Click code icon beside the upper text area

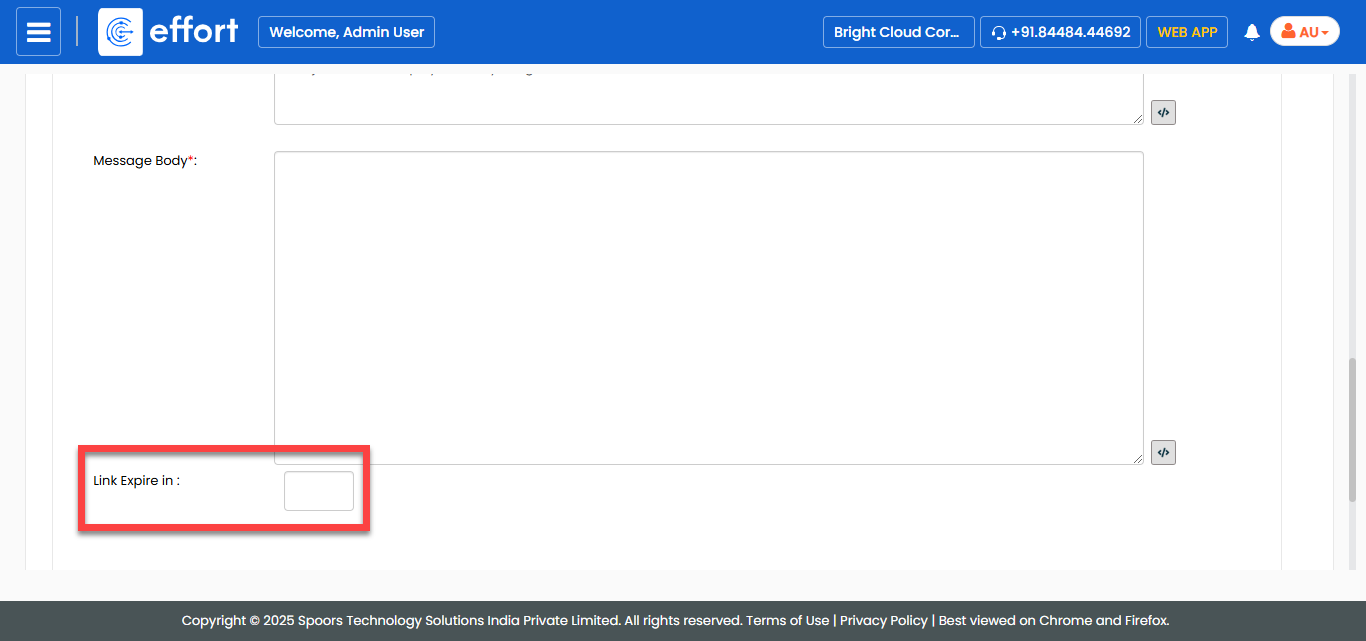(1163, 113)
